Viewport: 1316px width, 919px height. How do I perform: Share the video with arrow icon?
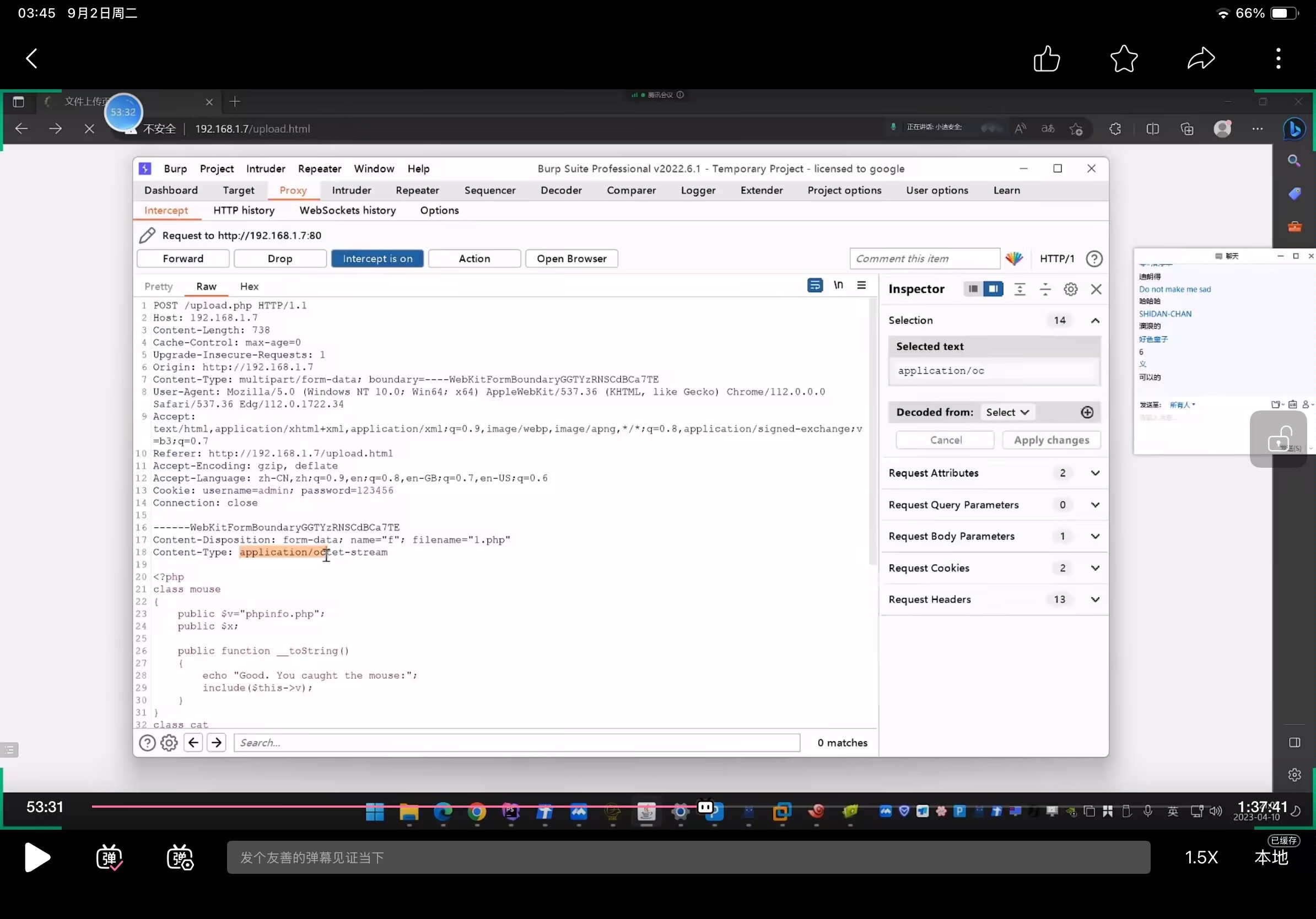(x=1201, y=58)
